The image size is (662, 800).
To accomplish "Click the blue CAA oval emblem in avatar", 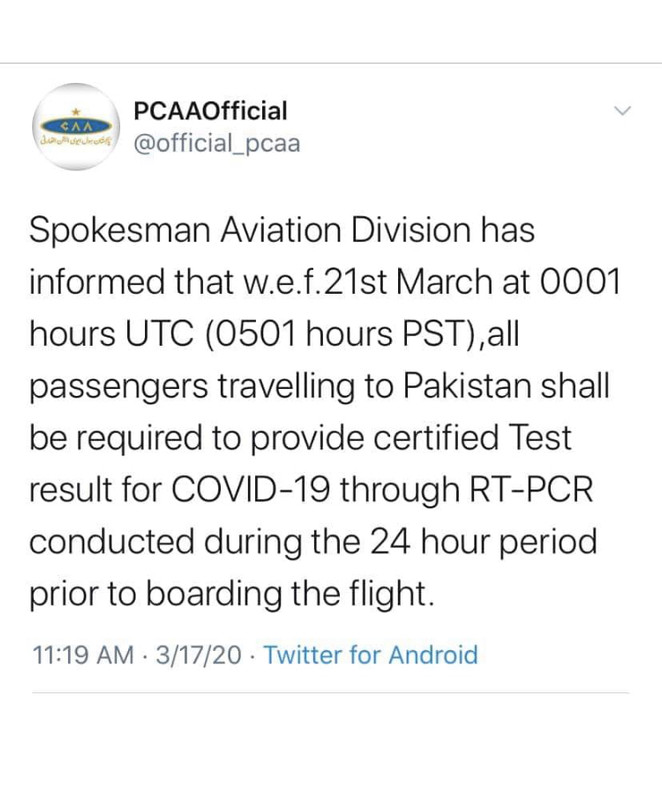I will click(76, 126).
